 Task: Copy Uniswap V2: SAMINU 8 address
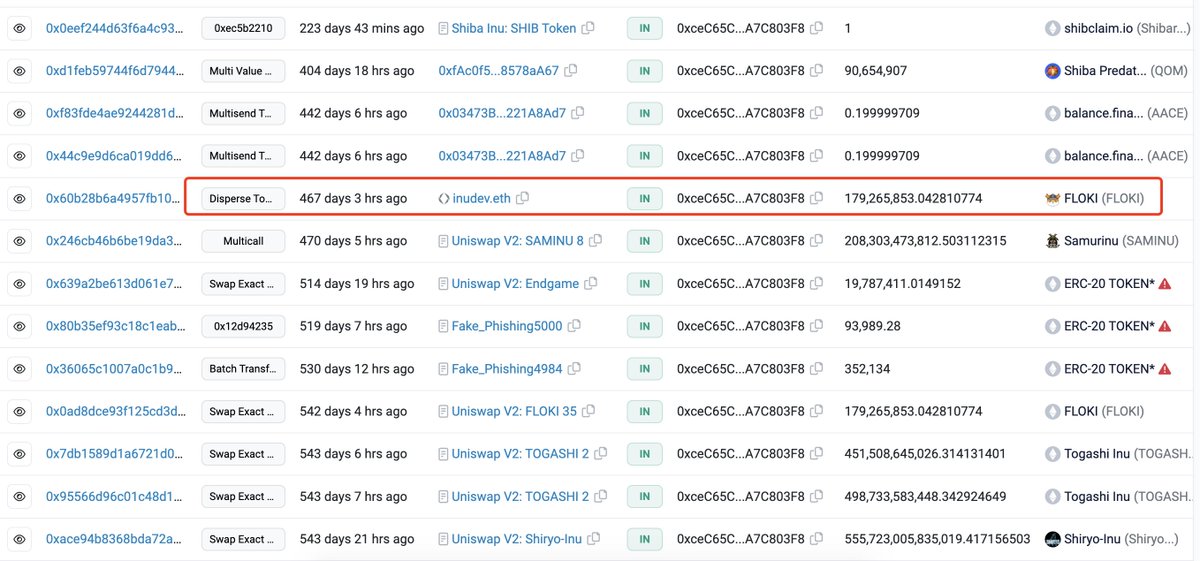[595, 241]
